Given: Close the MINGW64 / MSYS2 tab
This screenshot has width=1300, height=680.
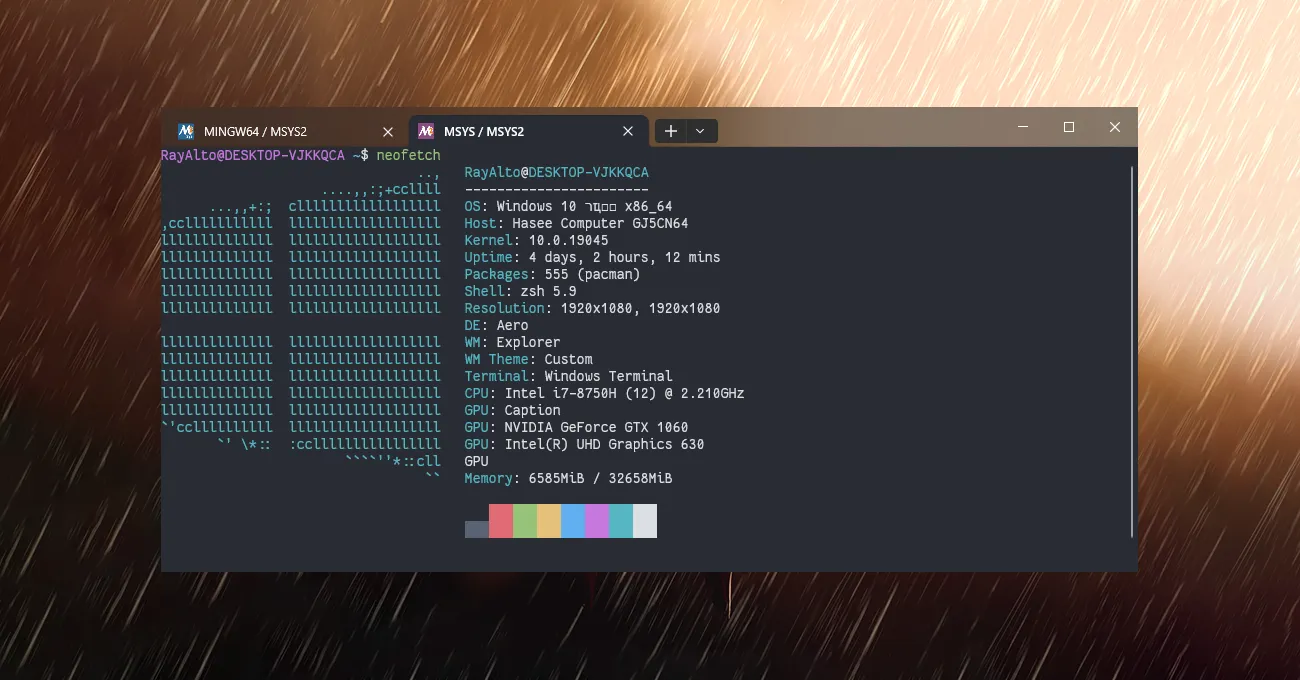Looking at the screenshot, I should (387, 131).
